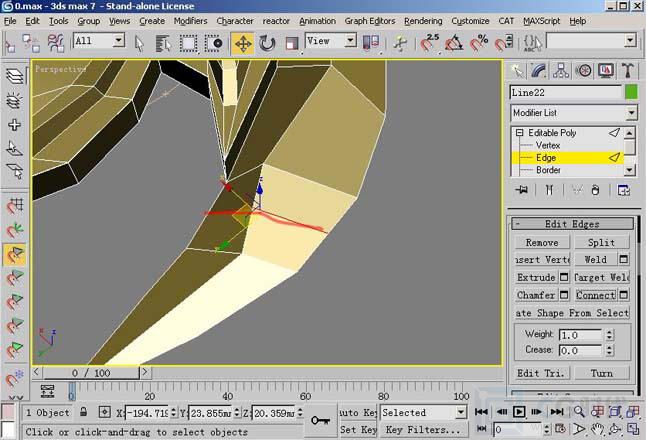
Task: Edit the Line22 object name field
Action: click(565, 92)
